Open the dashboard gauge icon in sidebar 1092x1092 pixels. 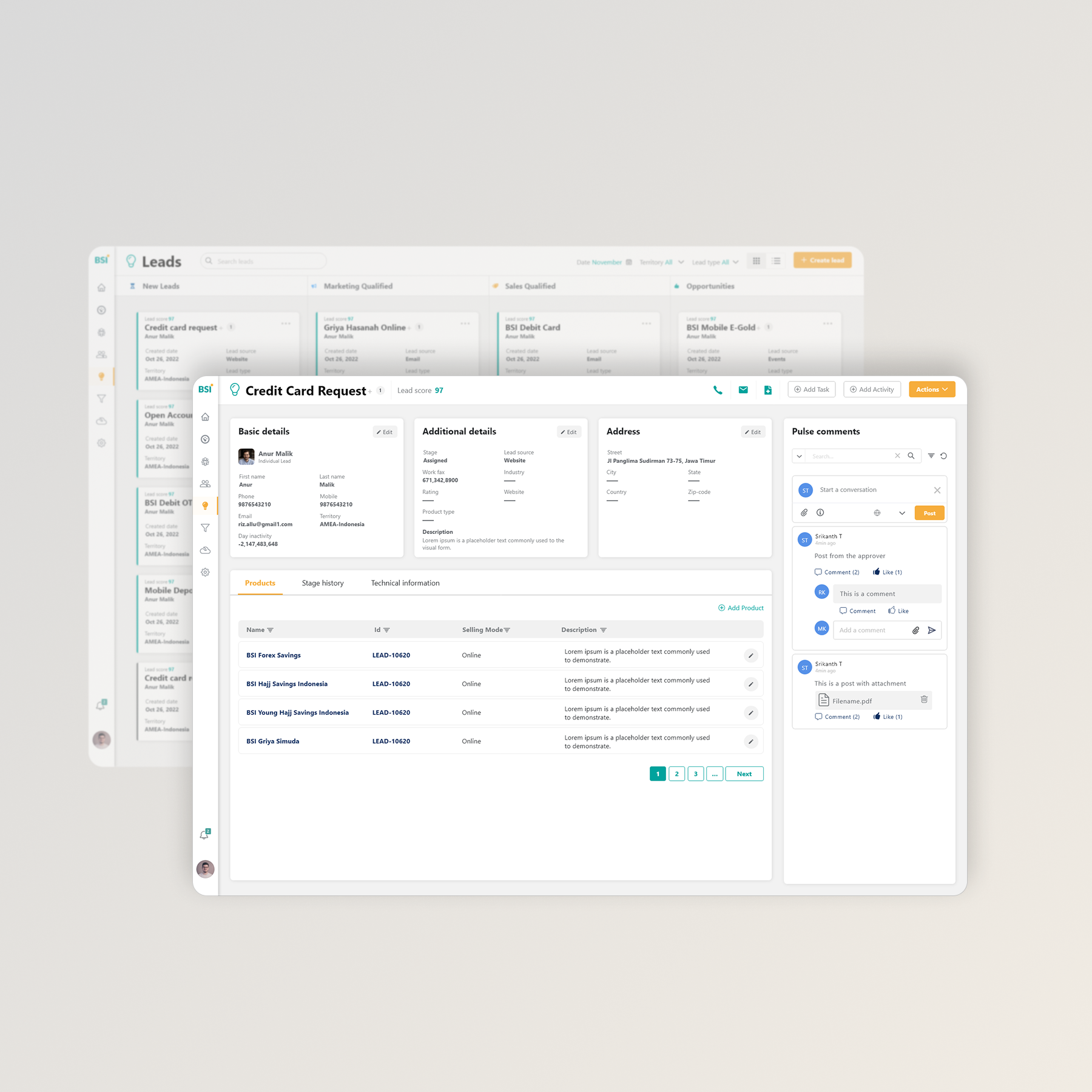pyautogui.click(x=205, y=439)
